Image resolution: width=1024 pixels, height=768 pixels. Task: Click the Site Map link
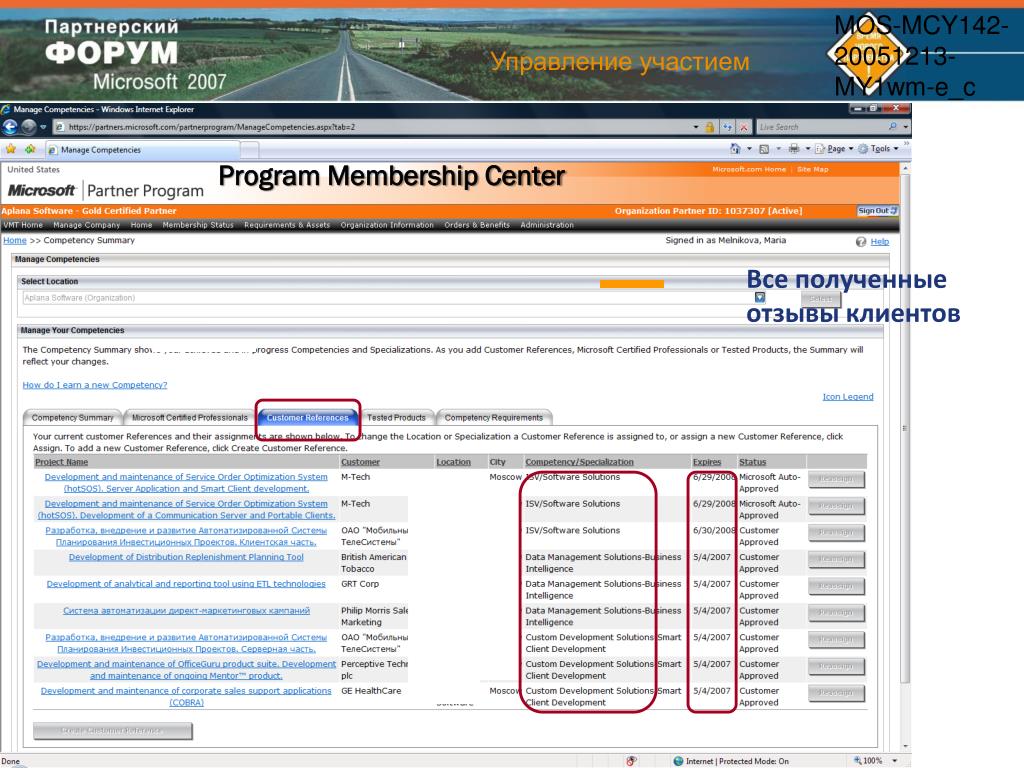coord(812,169)
